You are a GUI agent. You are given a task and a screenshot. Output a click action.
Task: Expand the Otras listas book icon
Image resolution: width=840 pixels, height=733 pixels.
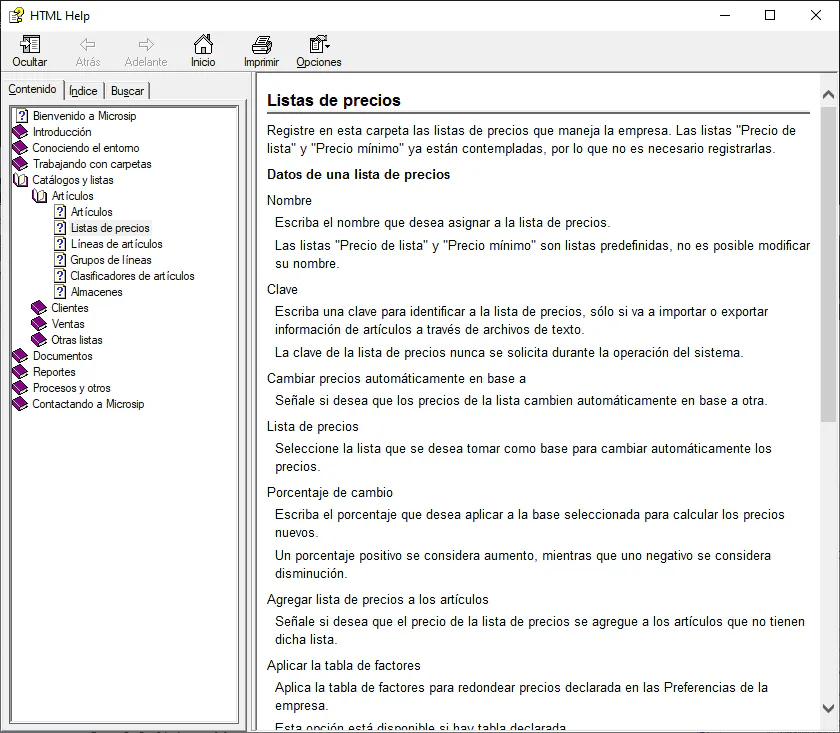[x=39, y=340]
